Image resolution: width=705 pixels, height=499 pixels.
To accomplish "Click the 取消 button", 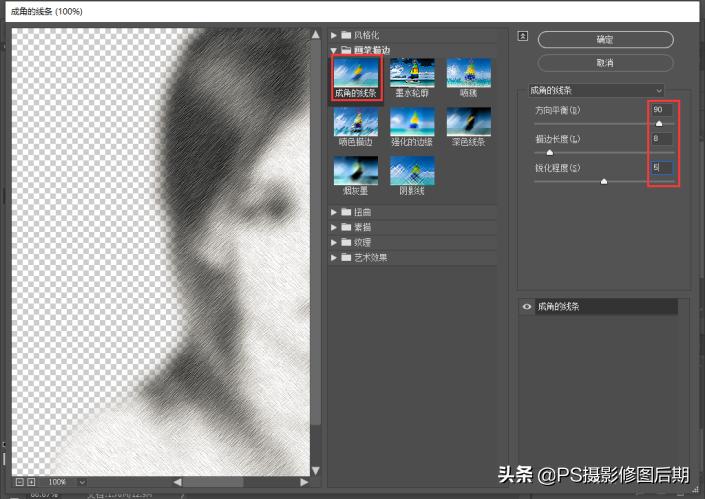I will point(605,63).
